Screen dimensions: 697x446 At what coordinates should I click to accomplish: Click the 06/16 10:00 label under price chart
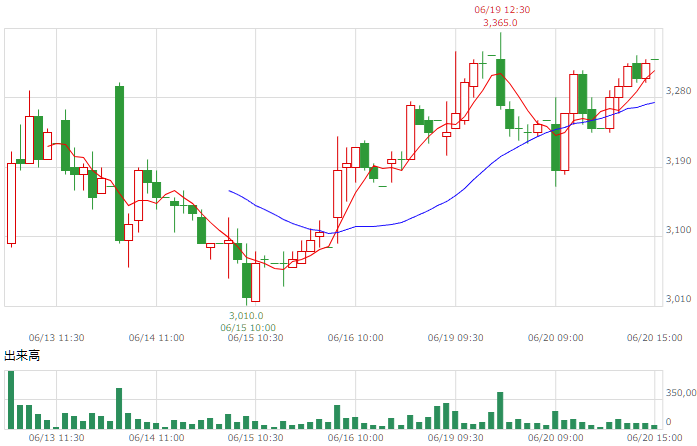[x=356, y=338]
